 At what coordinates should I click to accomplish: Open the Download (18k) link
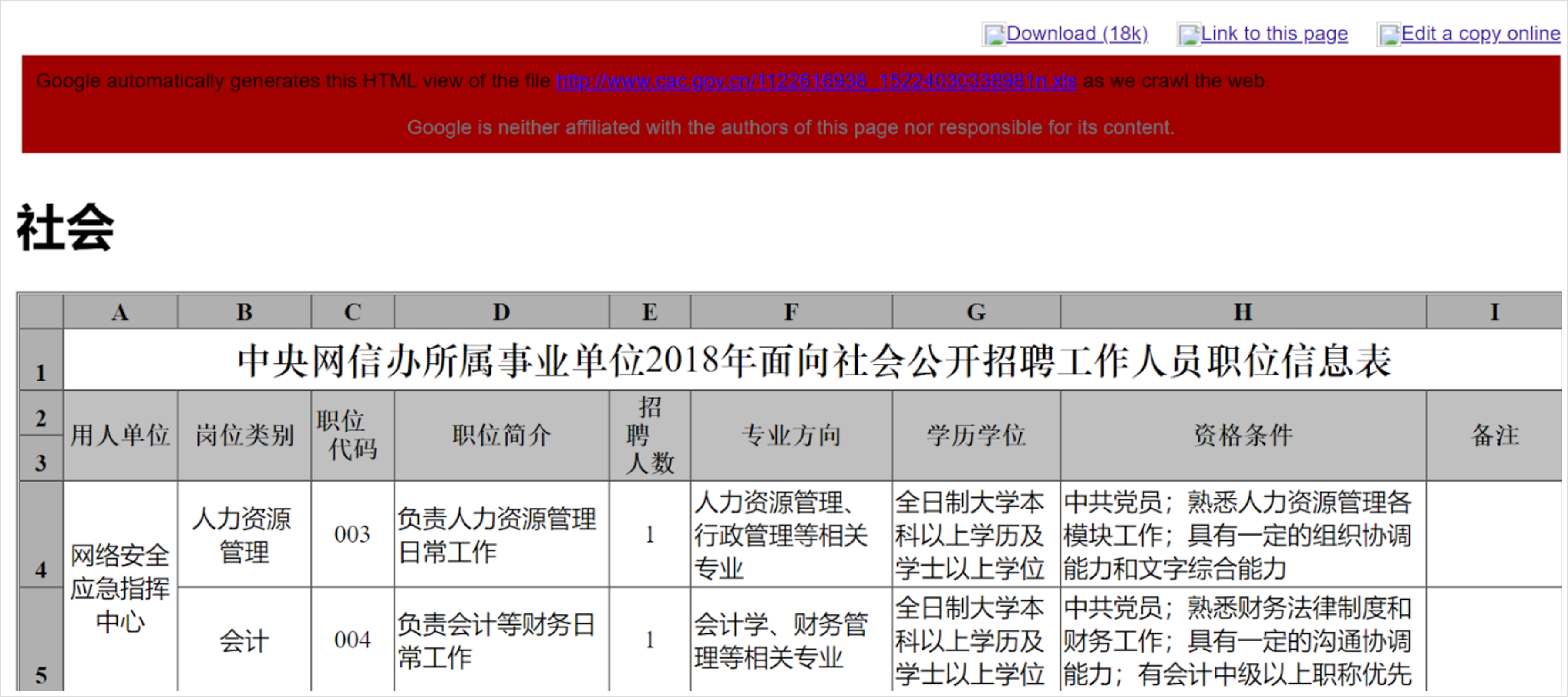point(1077,34)
